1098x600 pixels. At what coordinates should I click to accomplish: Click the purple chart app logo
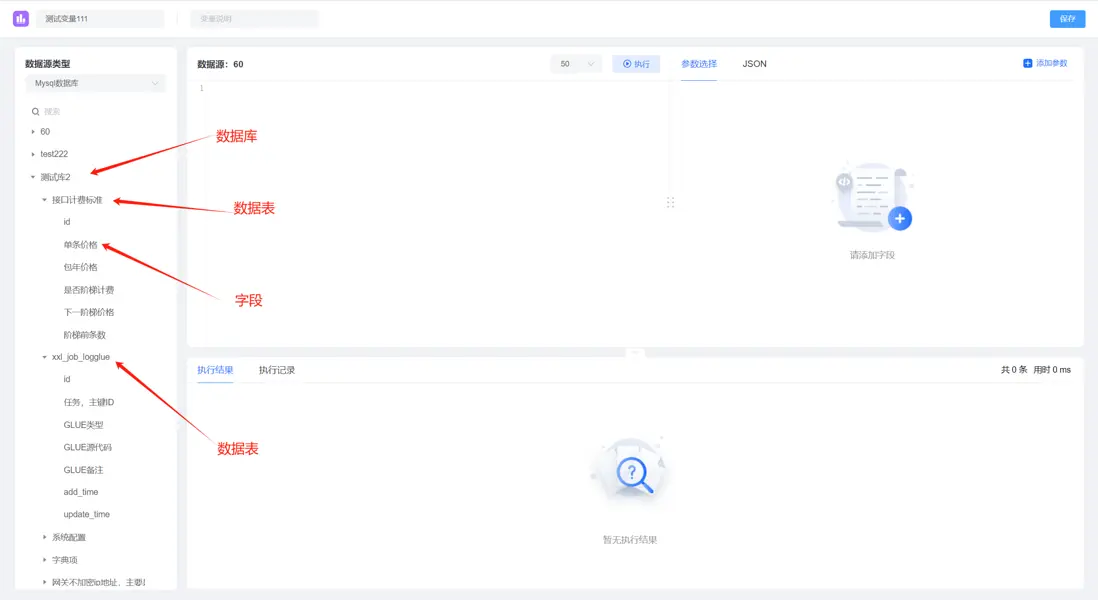tap(21, 19)
